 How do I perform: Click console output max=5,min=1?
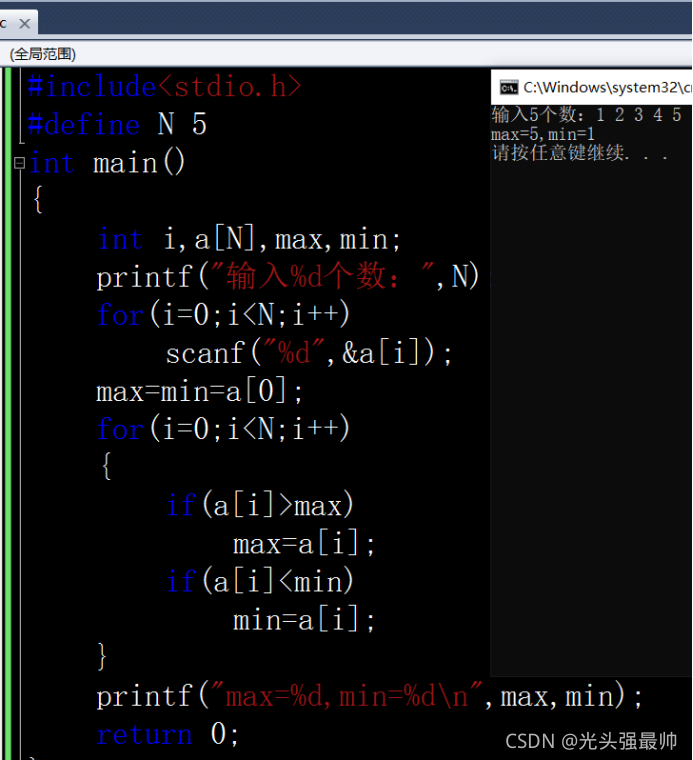[543, 134]
